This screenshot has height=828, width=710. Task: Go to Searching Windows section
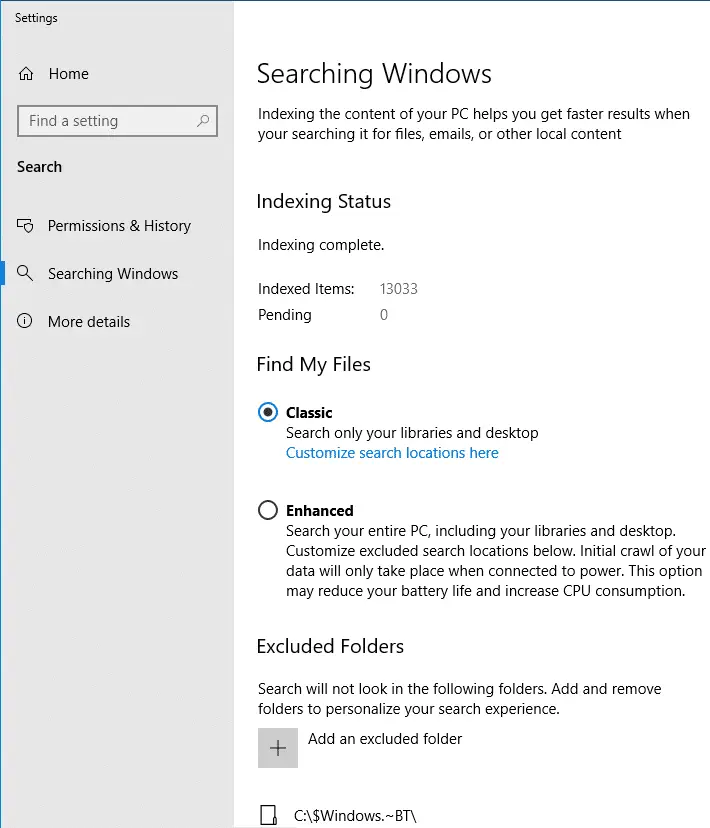point(113,274)
